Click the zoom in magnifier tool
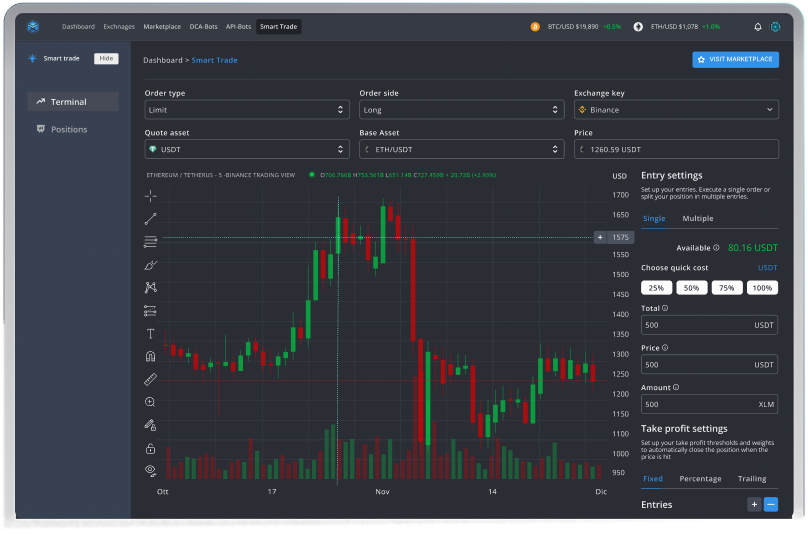Image resolution: width=808 pixels, height=534 pixels. (x=151, y=402)
